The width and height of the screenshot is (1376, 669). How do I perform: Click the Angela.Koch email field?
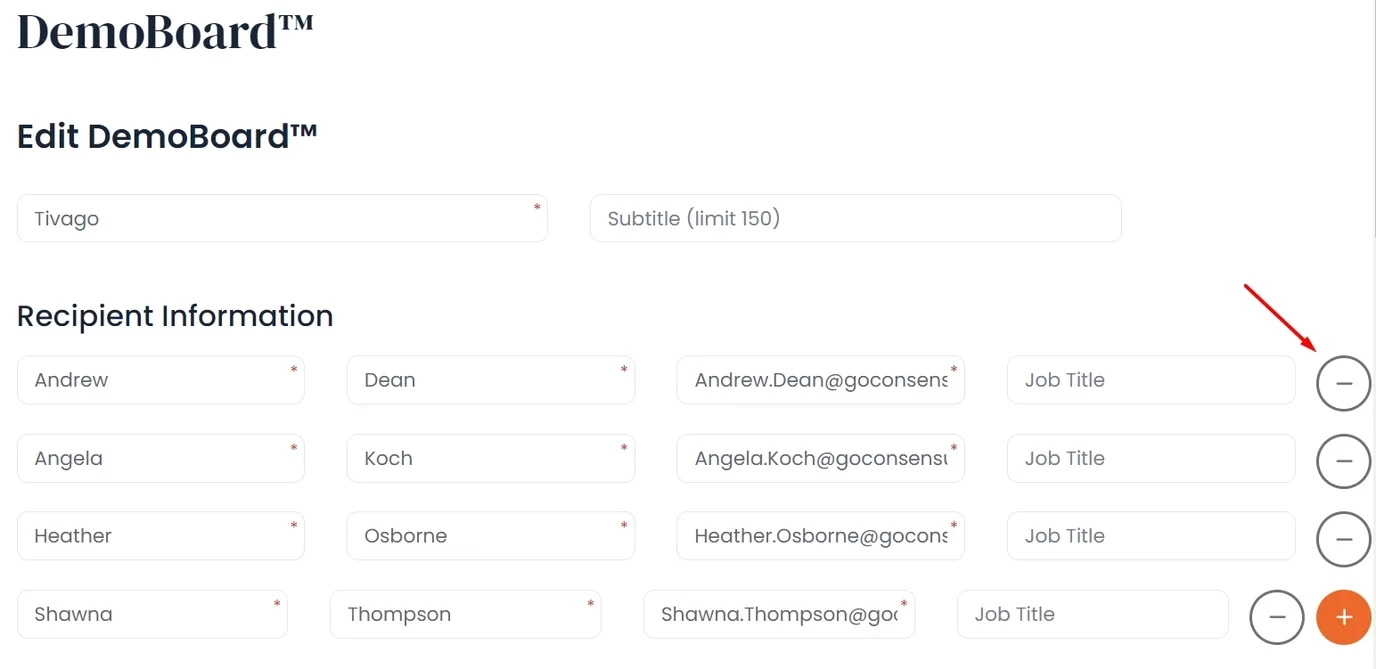tap(820, 458)
